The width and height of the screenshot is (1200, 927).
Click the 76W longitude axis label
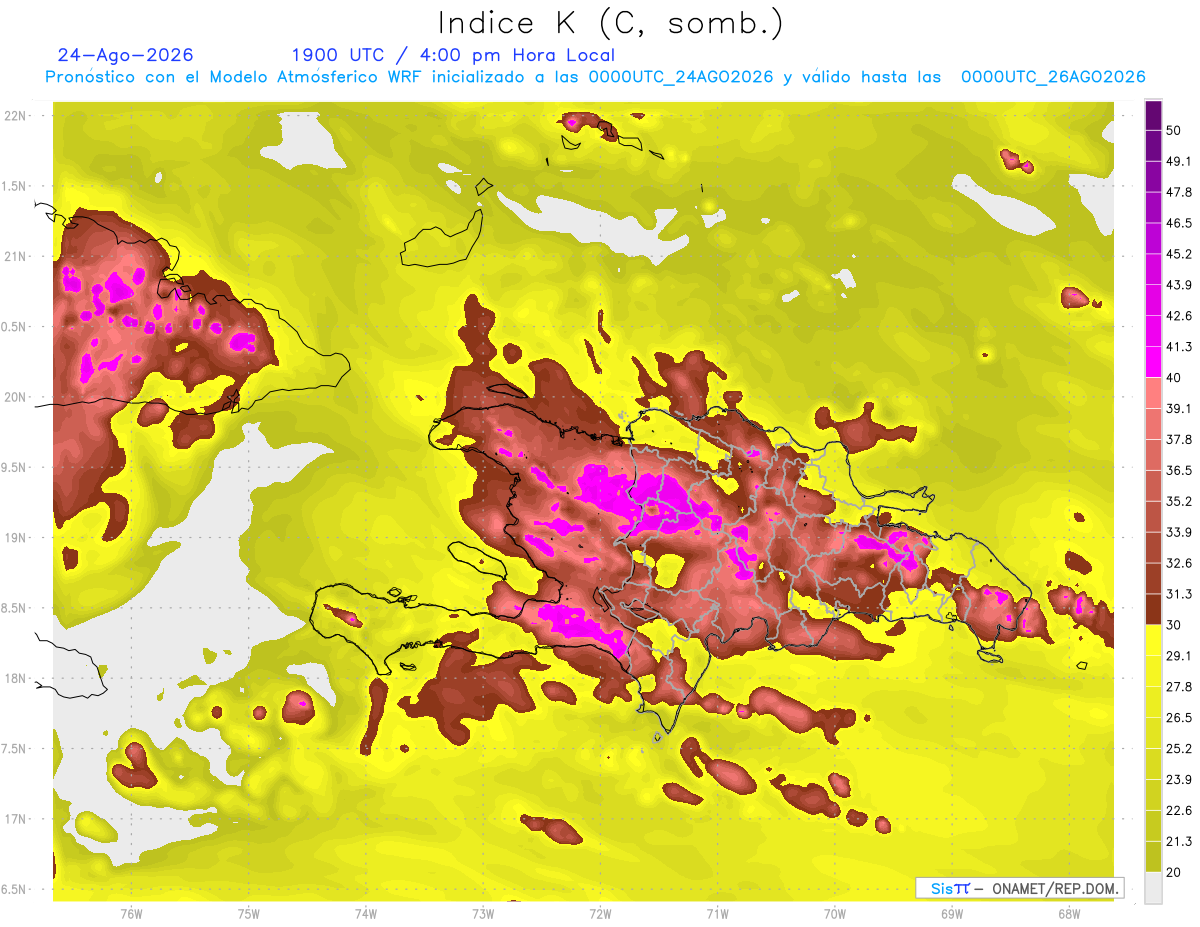tap(131, 913)
